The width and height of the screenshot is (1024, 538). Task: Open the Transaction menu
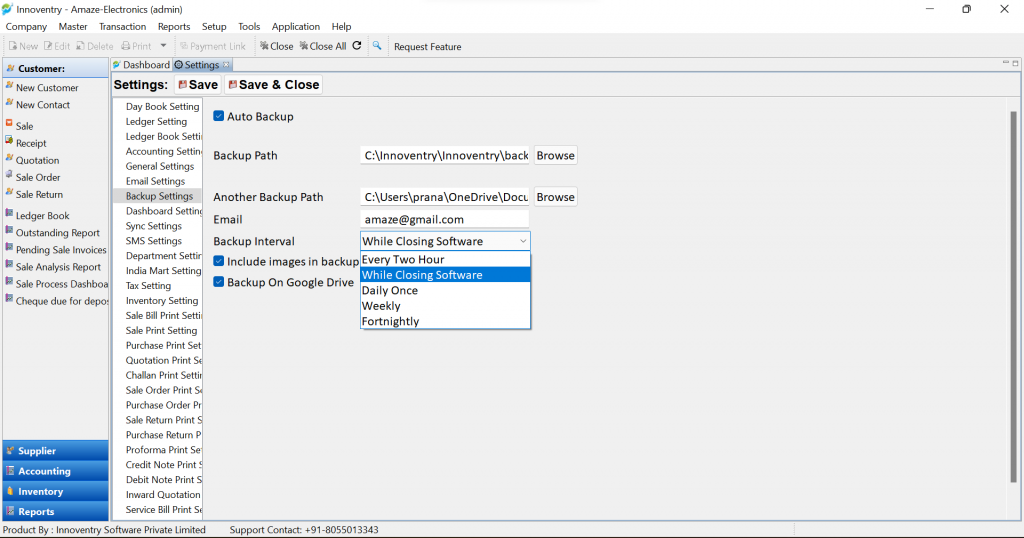[x=122, y=27]
